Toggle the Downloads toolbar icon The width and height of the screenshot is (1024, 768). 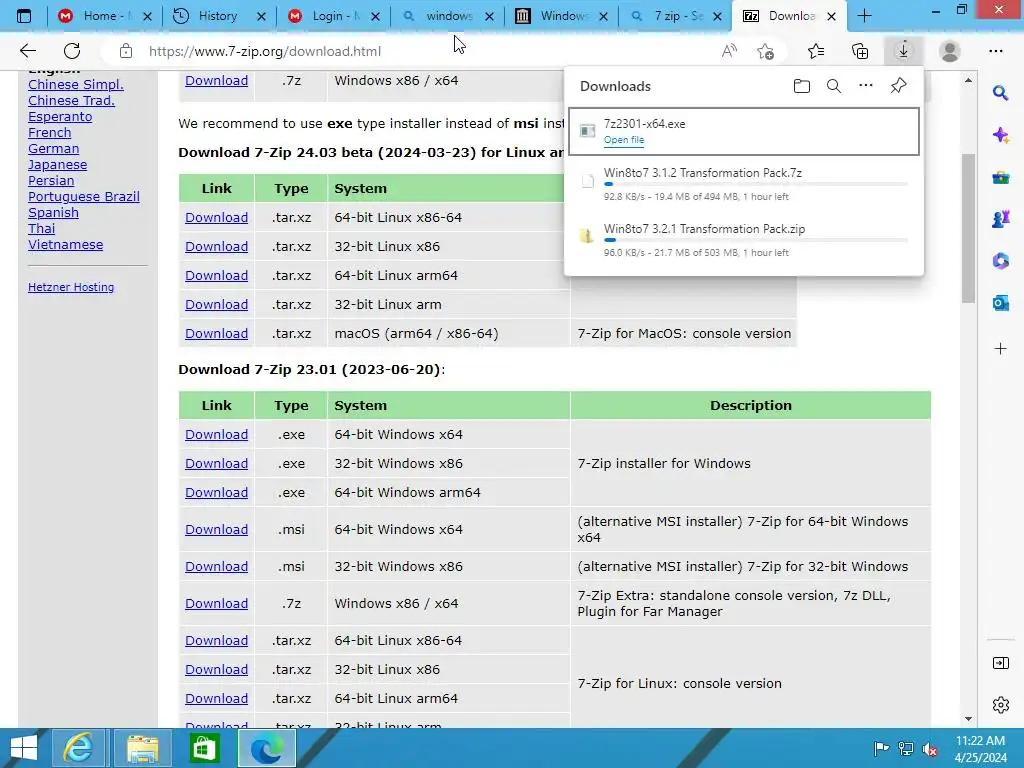coord(904,51)
